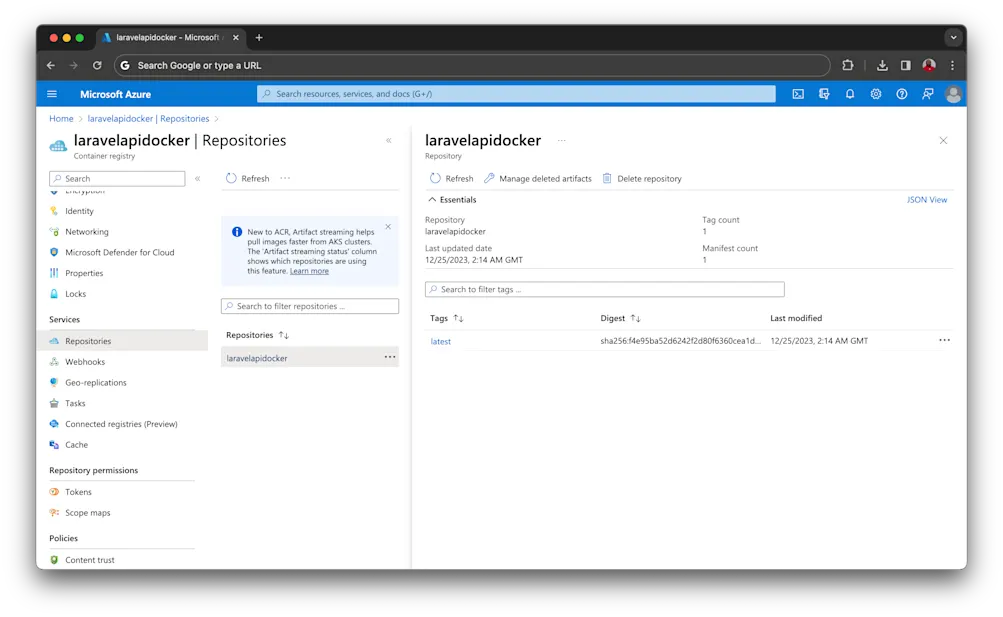
Task: Toggle the browser side panel icon
Action: point(906,65)
